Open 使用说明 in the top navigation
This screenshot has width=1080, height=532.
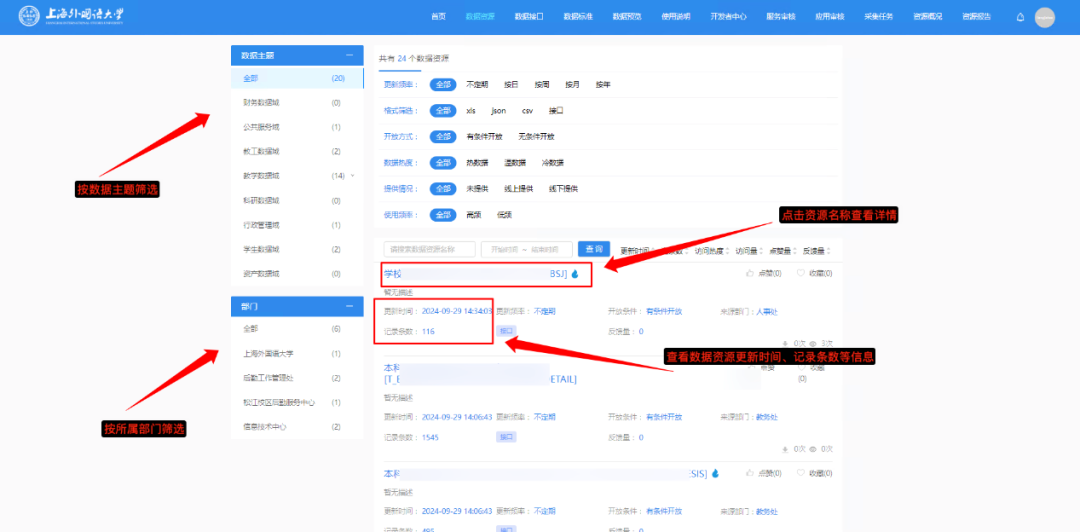click(676, 17)
